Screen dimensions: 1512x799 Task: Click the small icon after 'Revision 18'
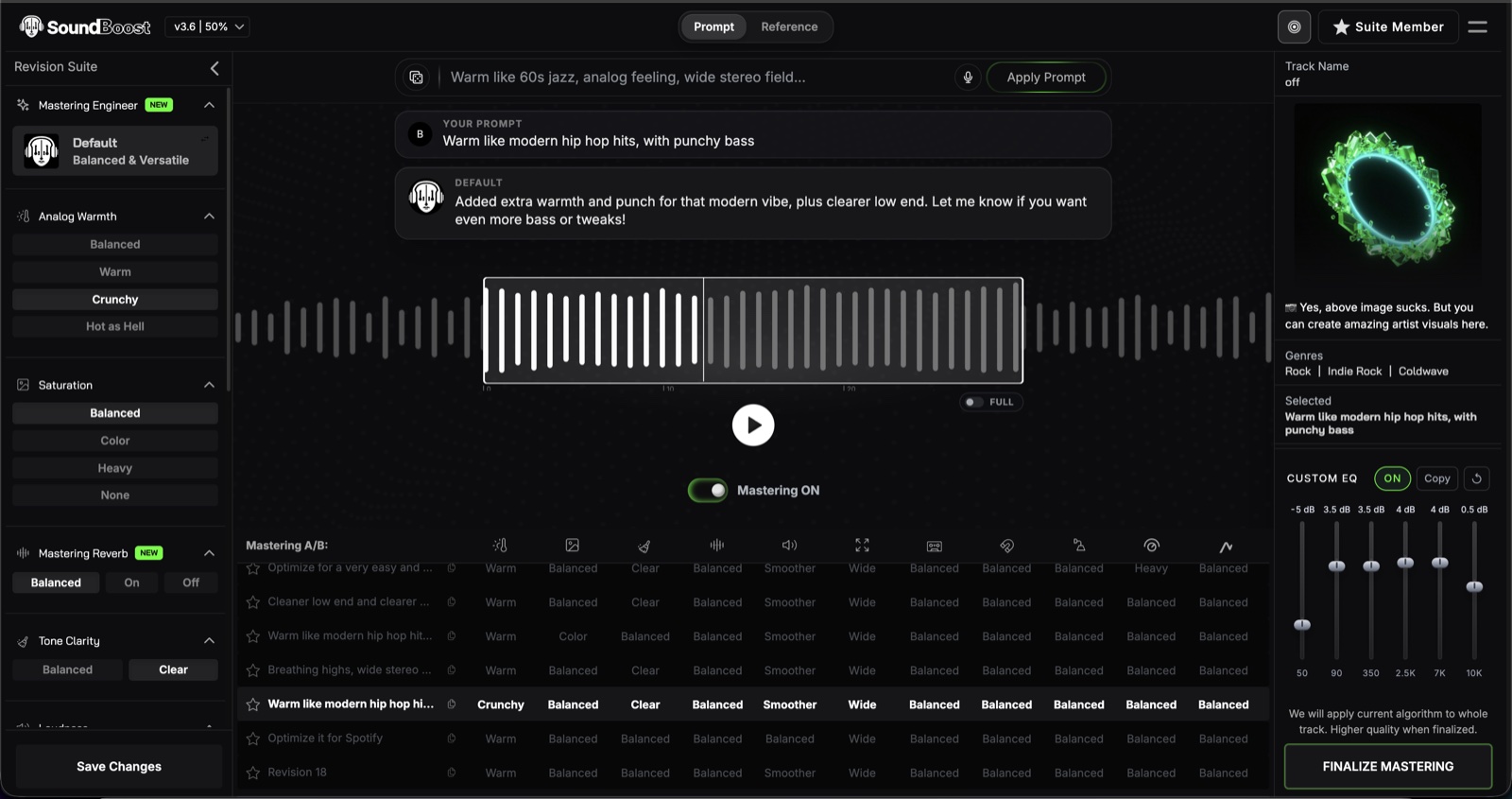pyautogui.click(x=452, y=772)
